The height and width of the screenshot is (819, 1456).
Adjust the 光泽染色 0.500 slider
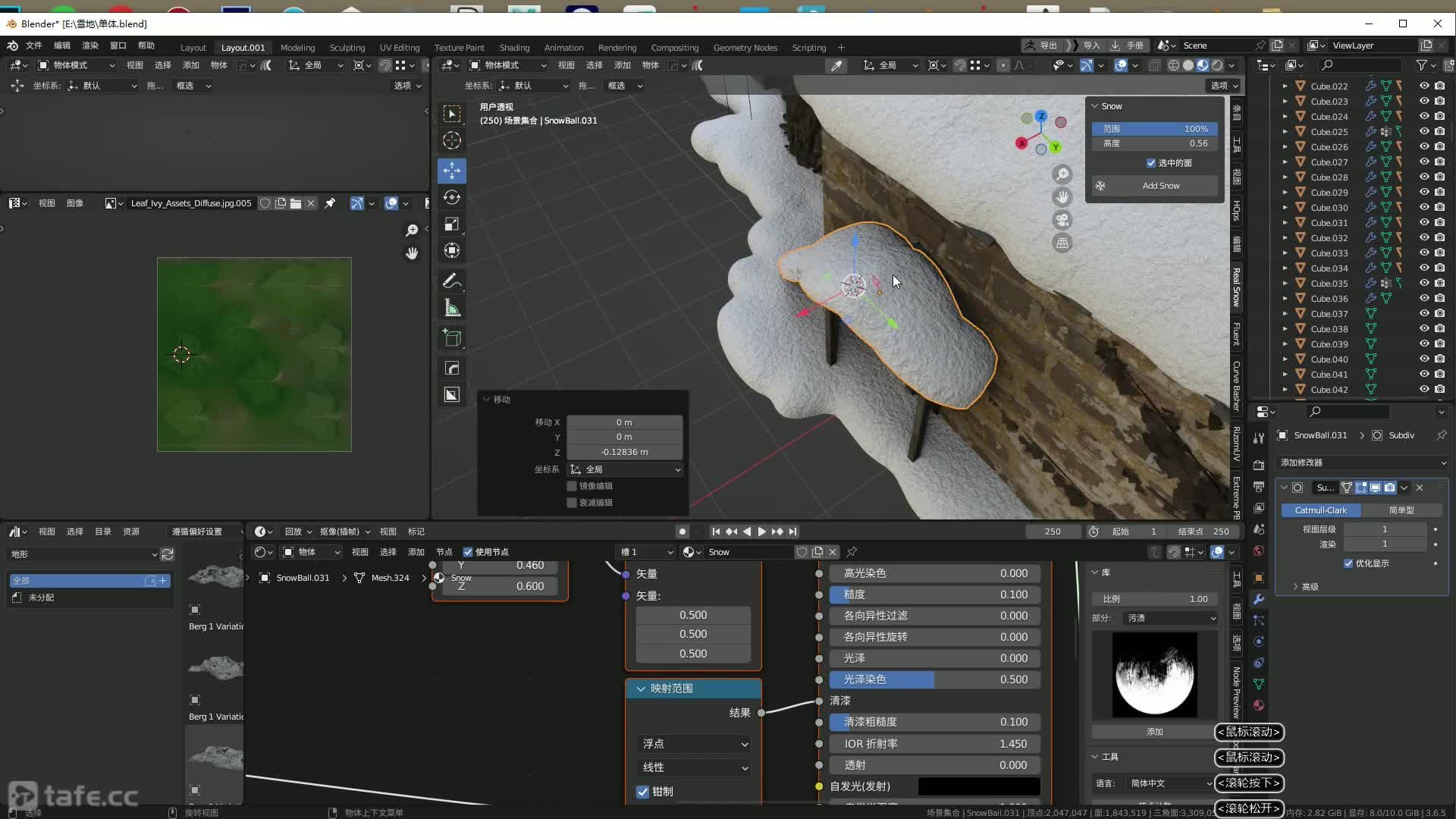pos(934,679)
